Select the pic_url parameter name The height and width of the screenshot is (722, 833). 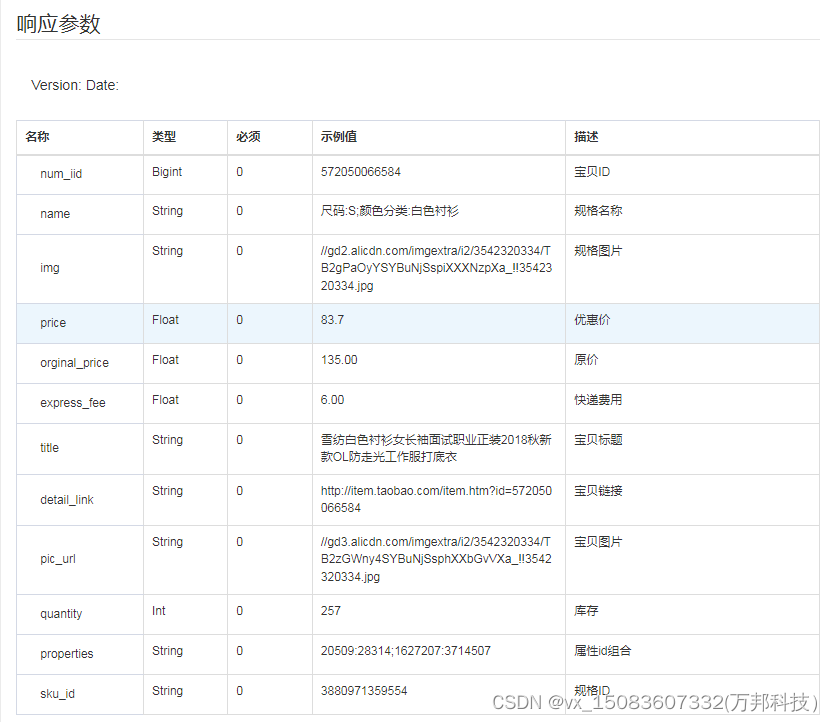pos(58,559)
